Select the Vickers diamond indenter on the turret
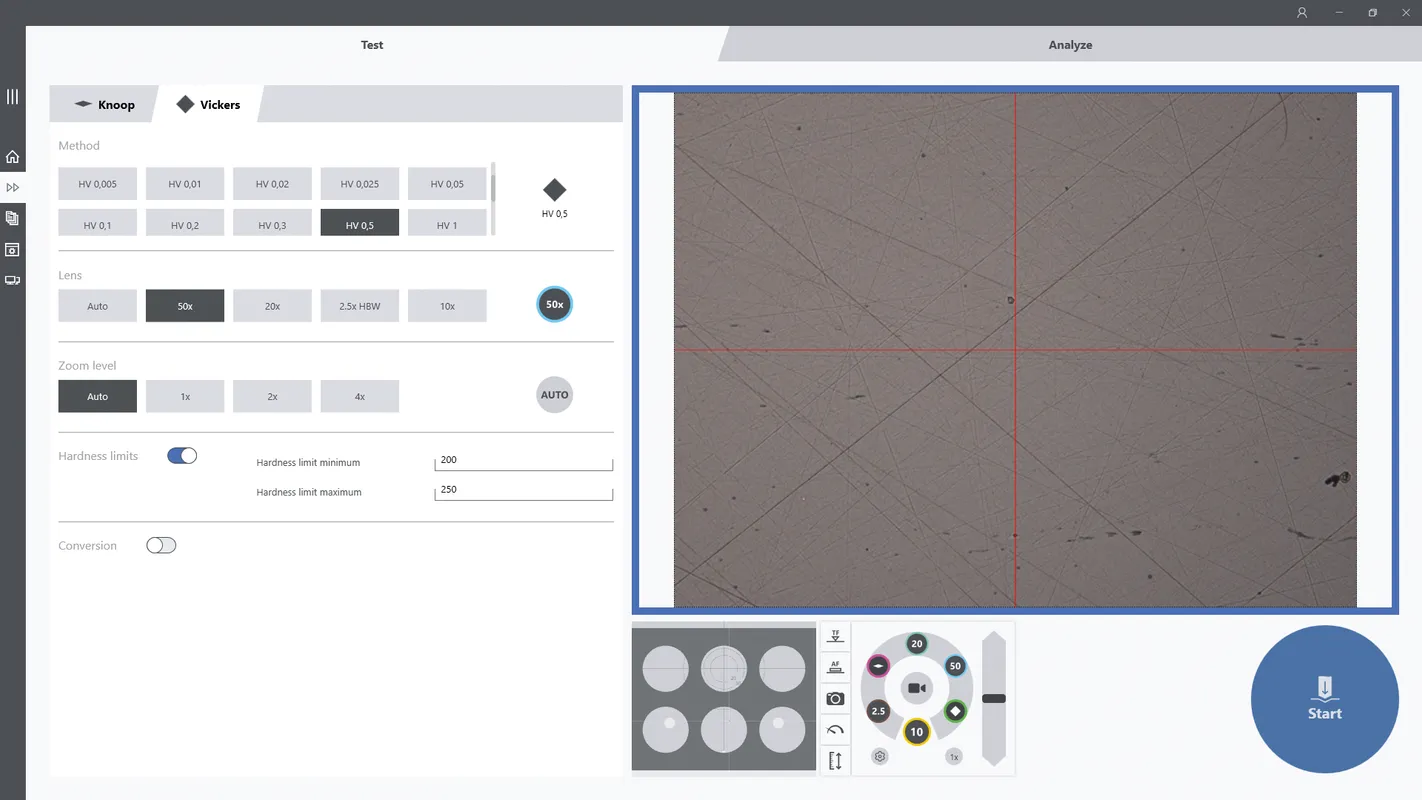 coord(955,711)
